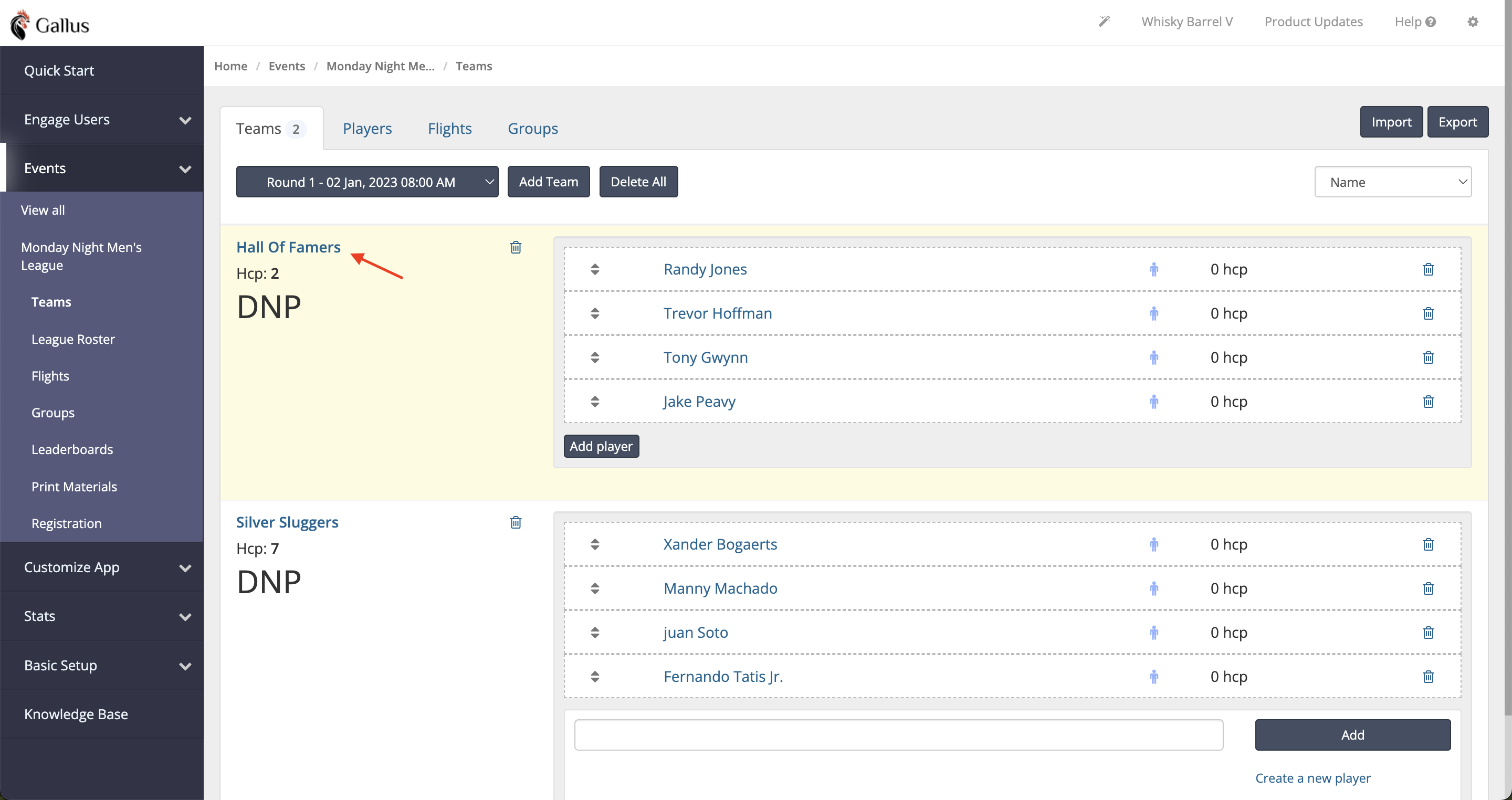Remove Randy Jones with trash icon
The width and height of the screenshot is (1512, 800).
[1428, 269]
